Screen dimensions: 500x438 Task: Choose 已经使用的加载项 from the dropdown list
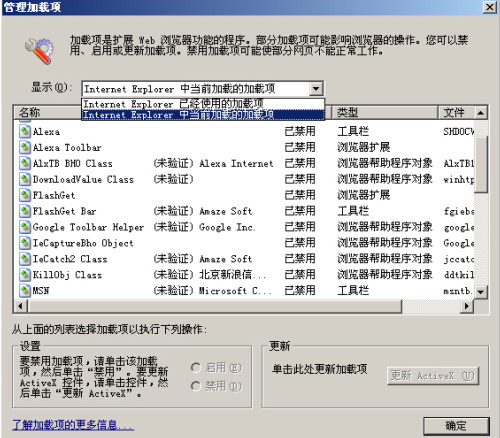pos(203,104)
